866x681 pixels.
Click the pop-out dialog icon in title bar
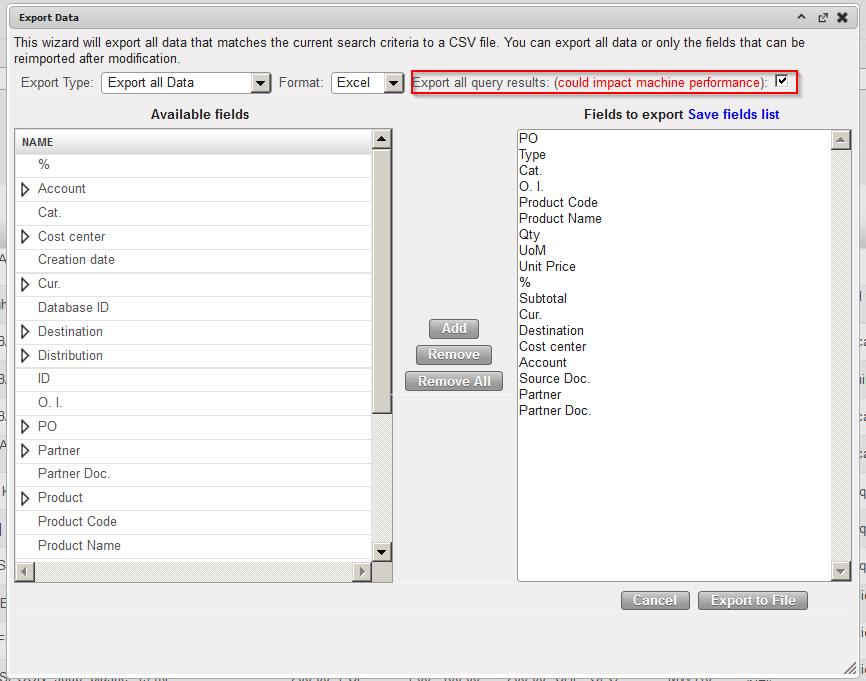[x=822, y=17]
